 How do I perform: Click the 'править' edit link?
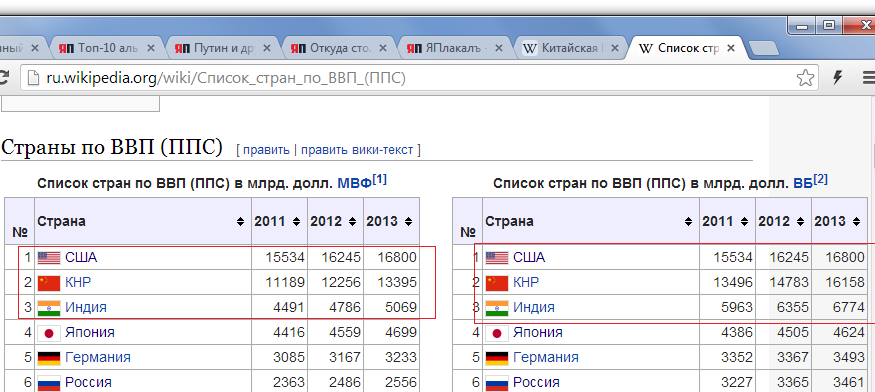(266, 150)
